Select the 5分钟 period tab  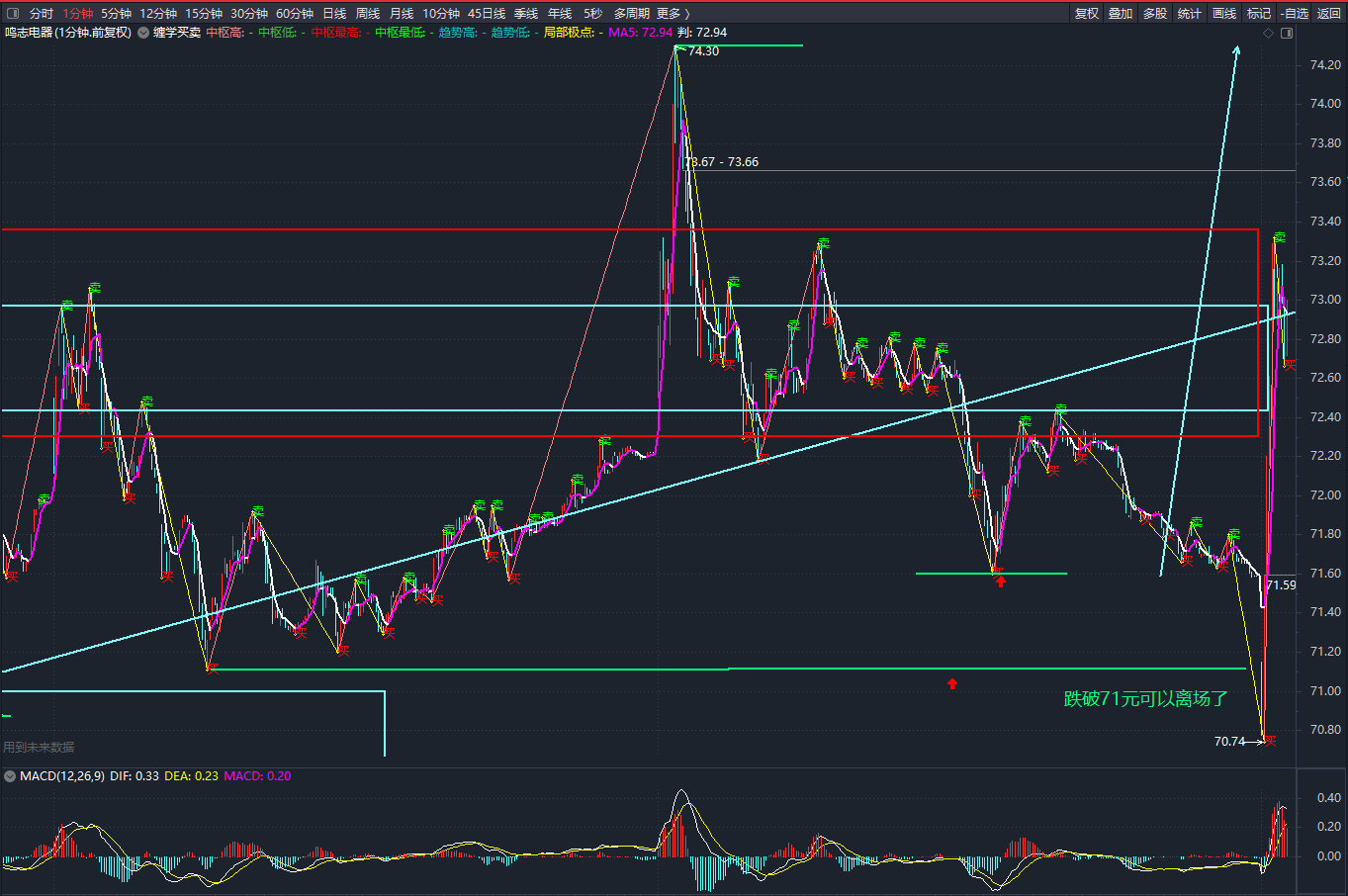coord(116,13)
